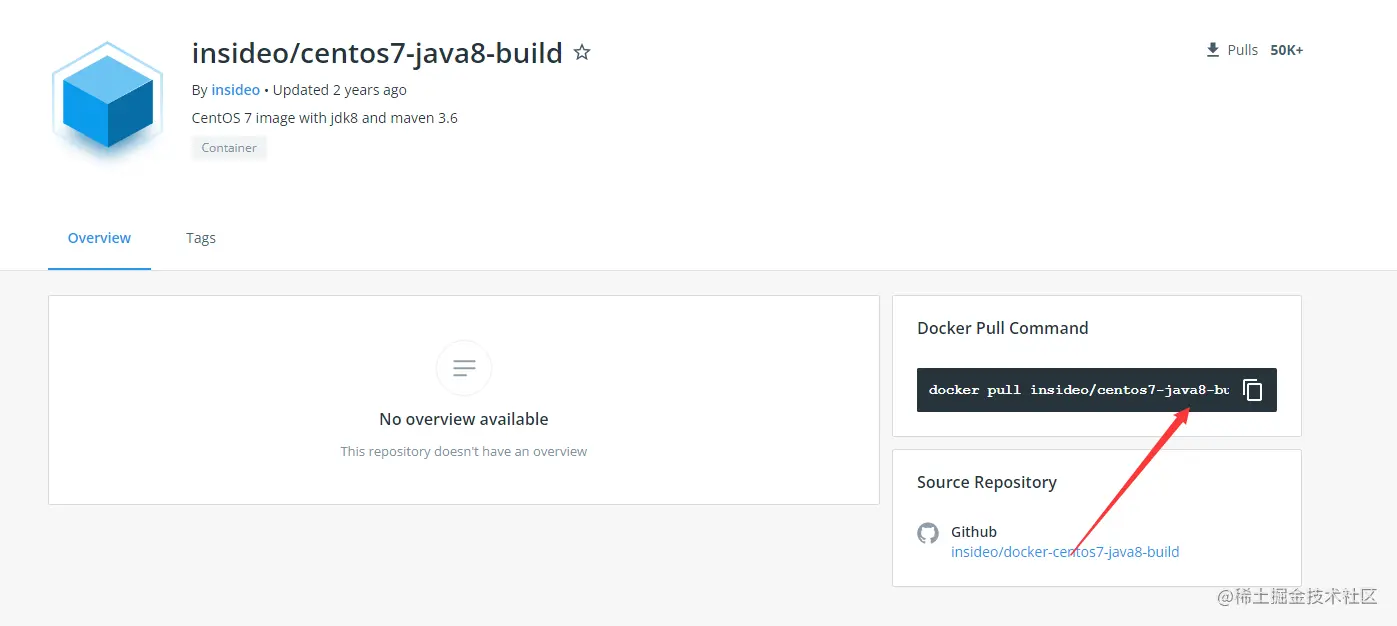This screenshot has height=626, width=1397.
Task: Click the docker pull command text box
Action: tap(1097, 390)
